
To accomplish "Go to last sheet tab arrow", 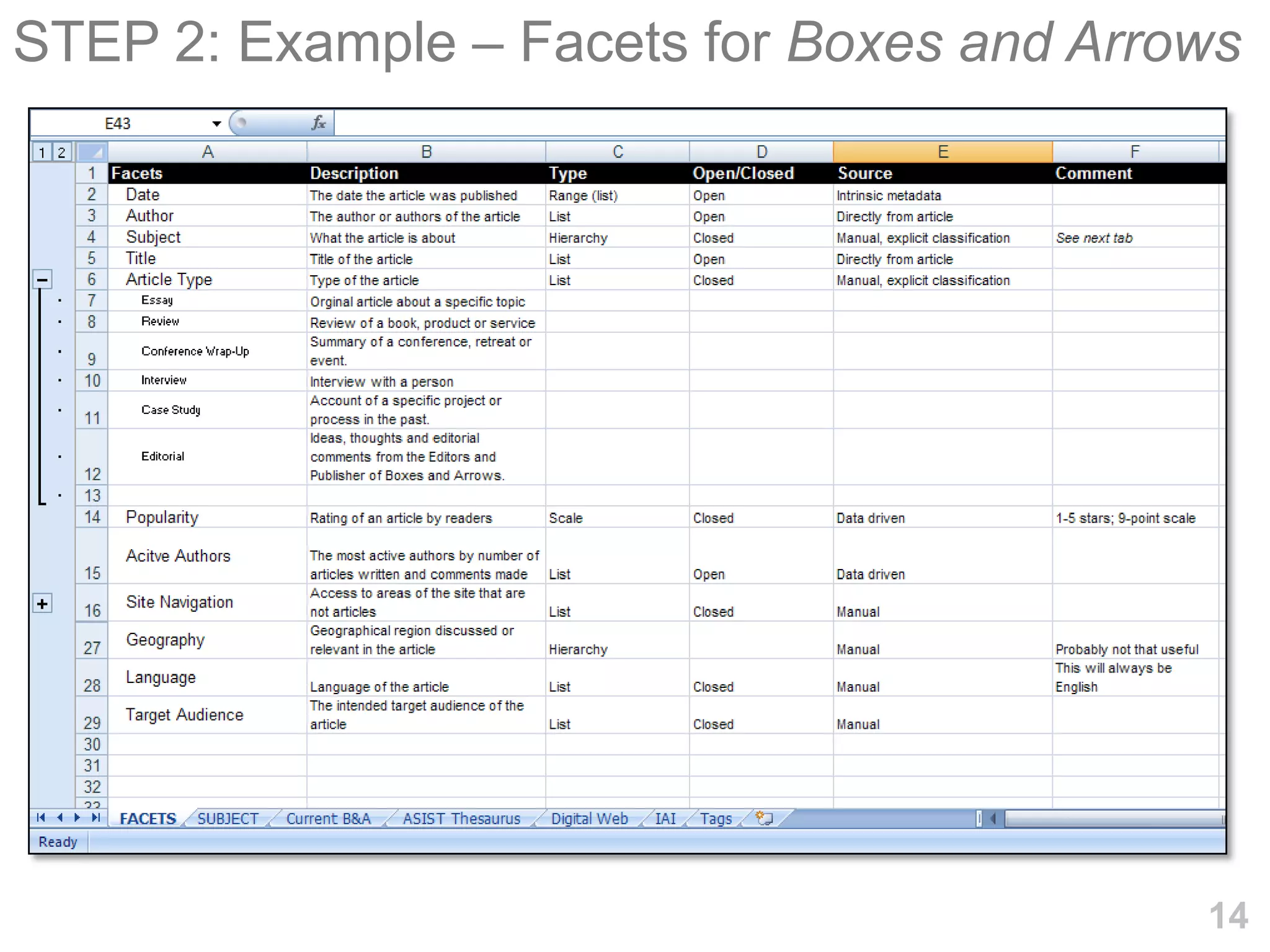I will (95, 818).
